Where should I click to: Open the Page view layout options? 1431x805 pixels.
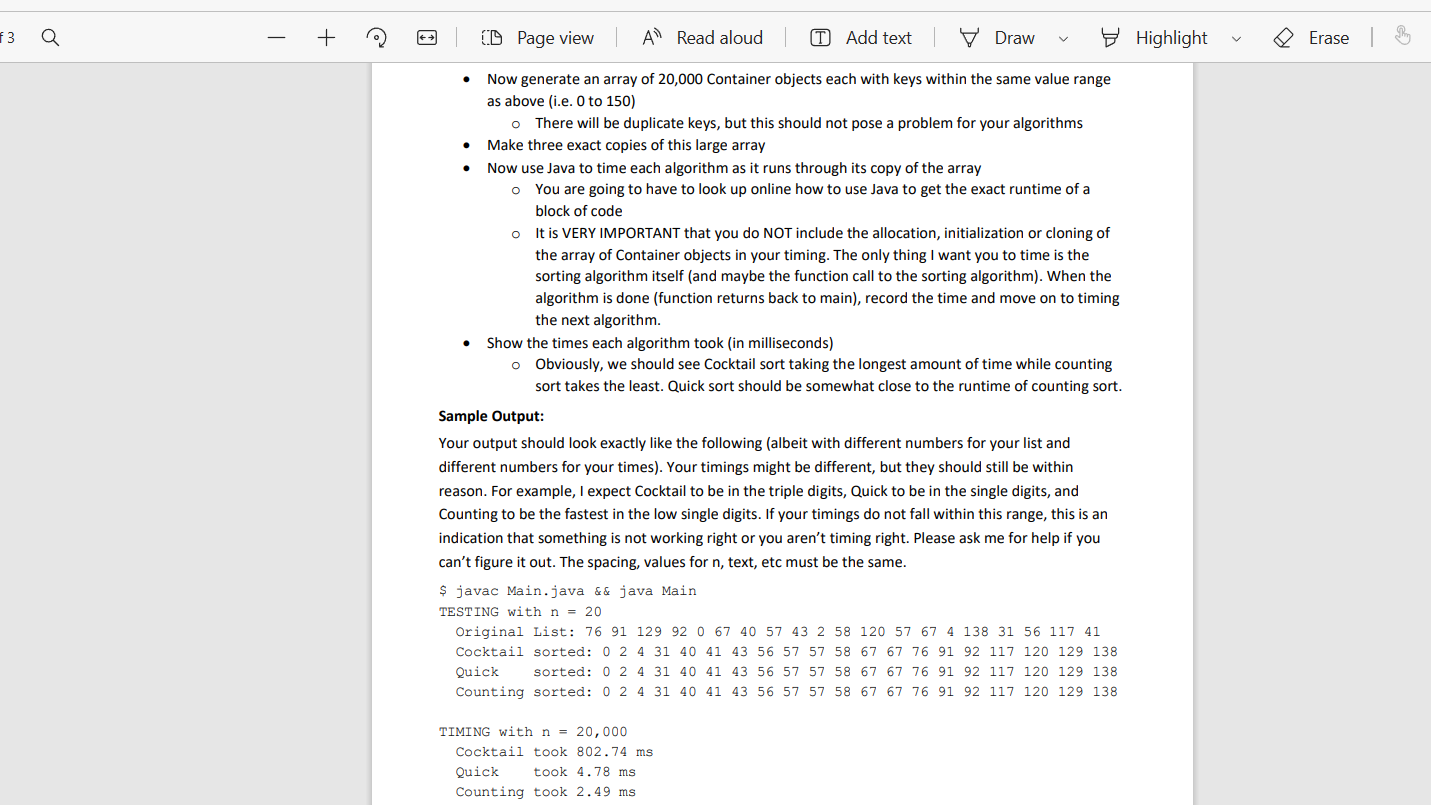click(x=538, y=37)
